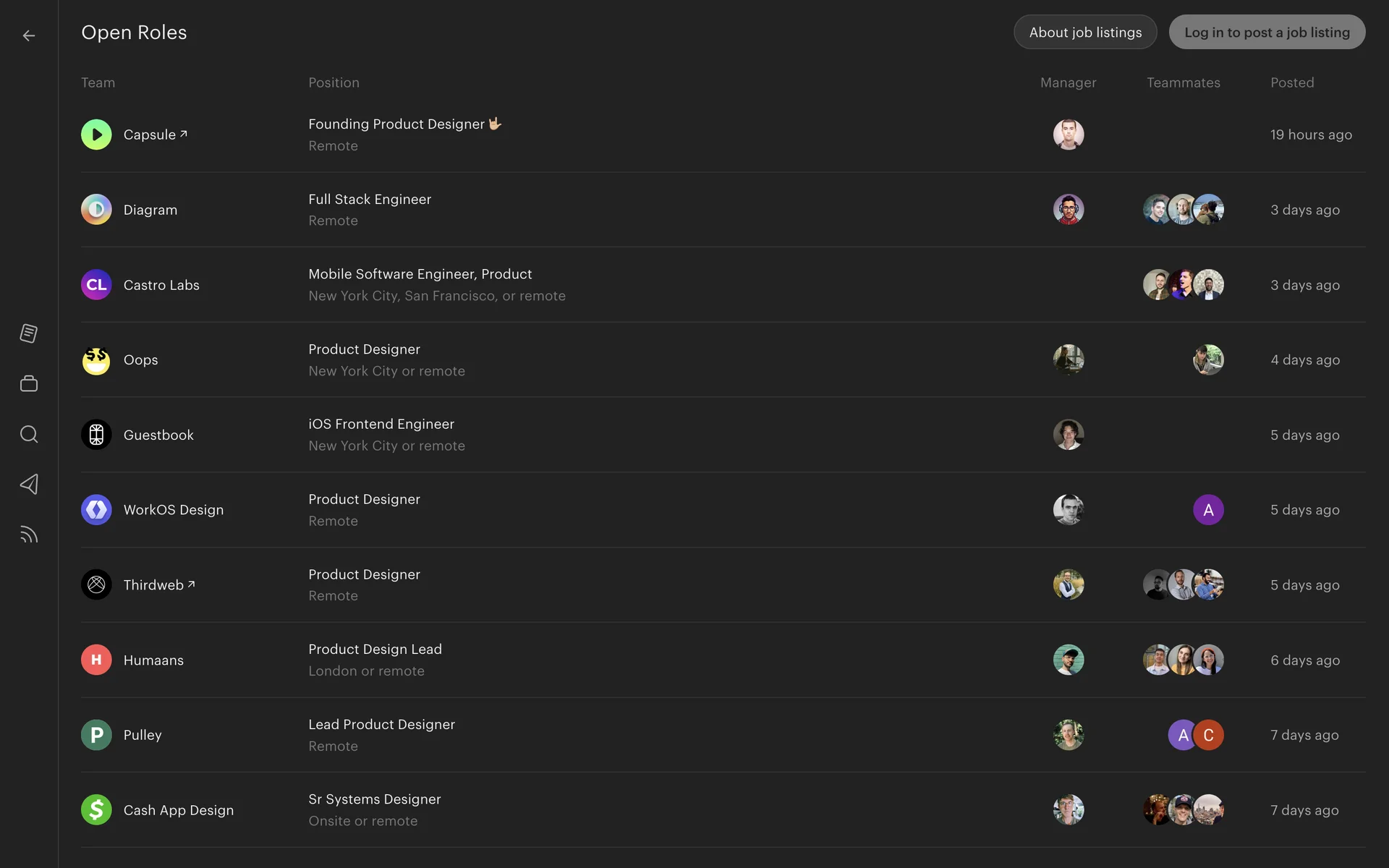Click the Cash App dollar logo

[x=96, y=809]
